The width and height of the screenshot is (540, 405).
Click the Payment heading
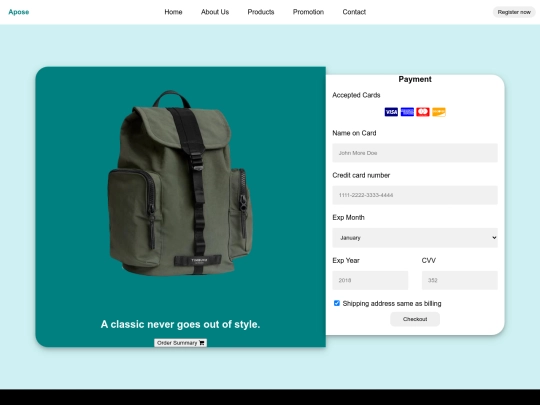[x=415, y=79]
